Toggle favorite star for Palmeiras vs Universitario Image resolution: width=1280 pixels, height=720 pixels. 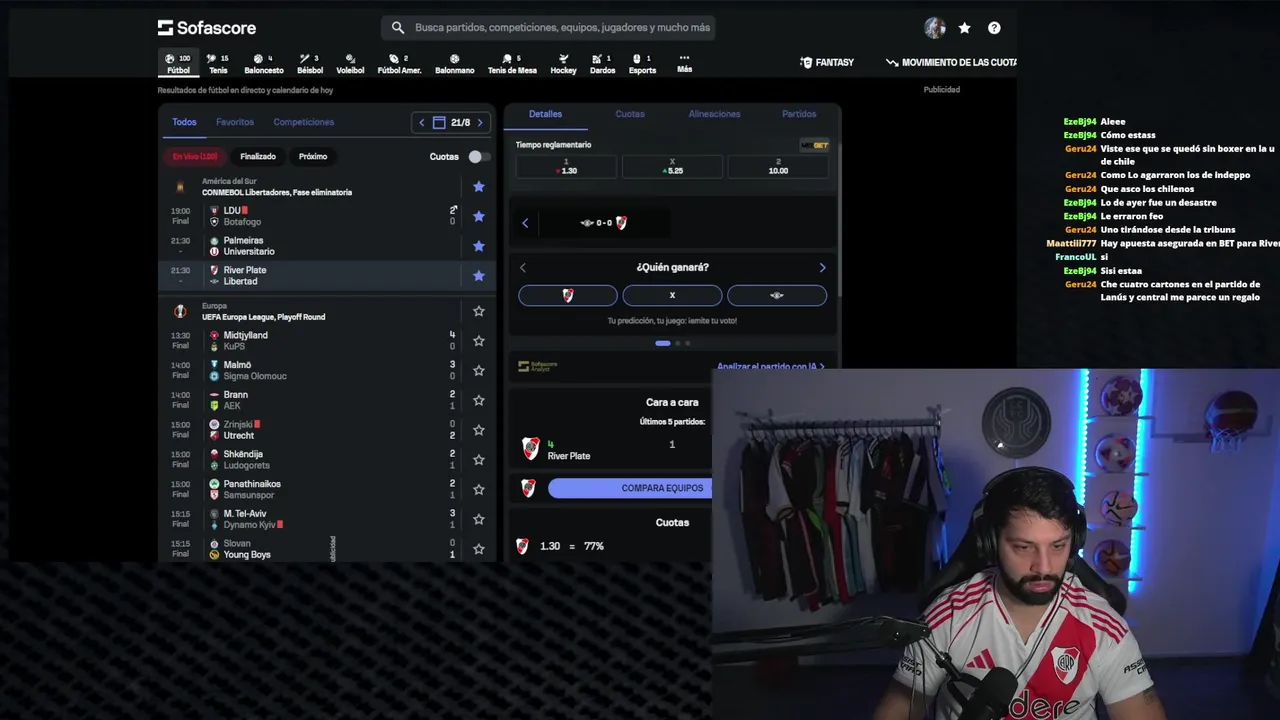[479, 246]
